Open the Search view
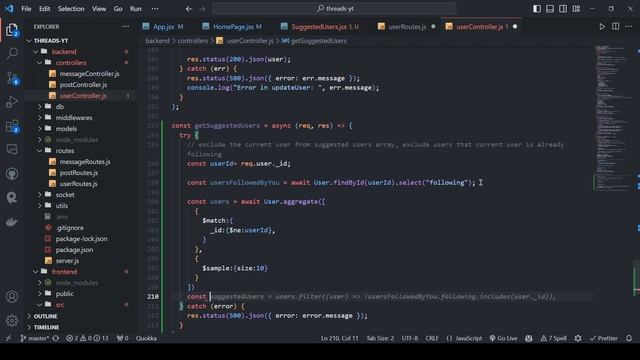This screenshot has width=640, height=360. [12, 53]
